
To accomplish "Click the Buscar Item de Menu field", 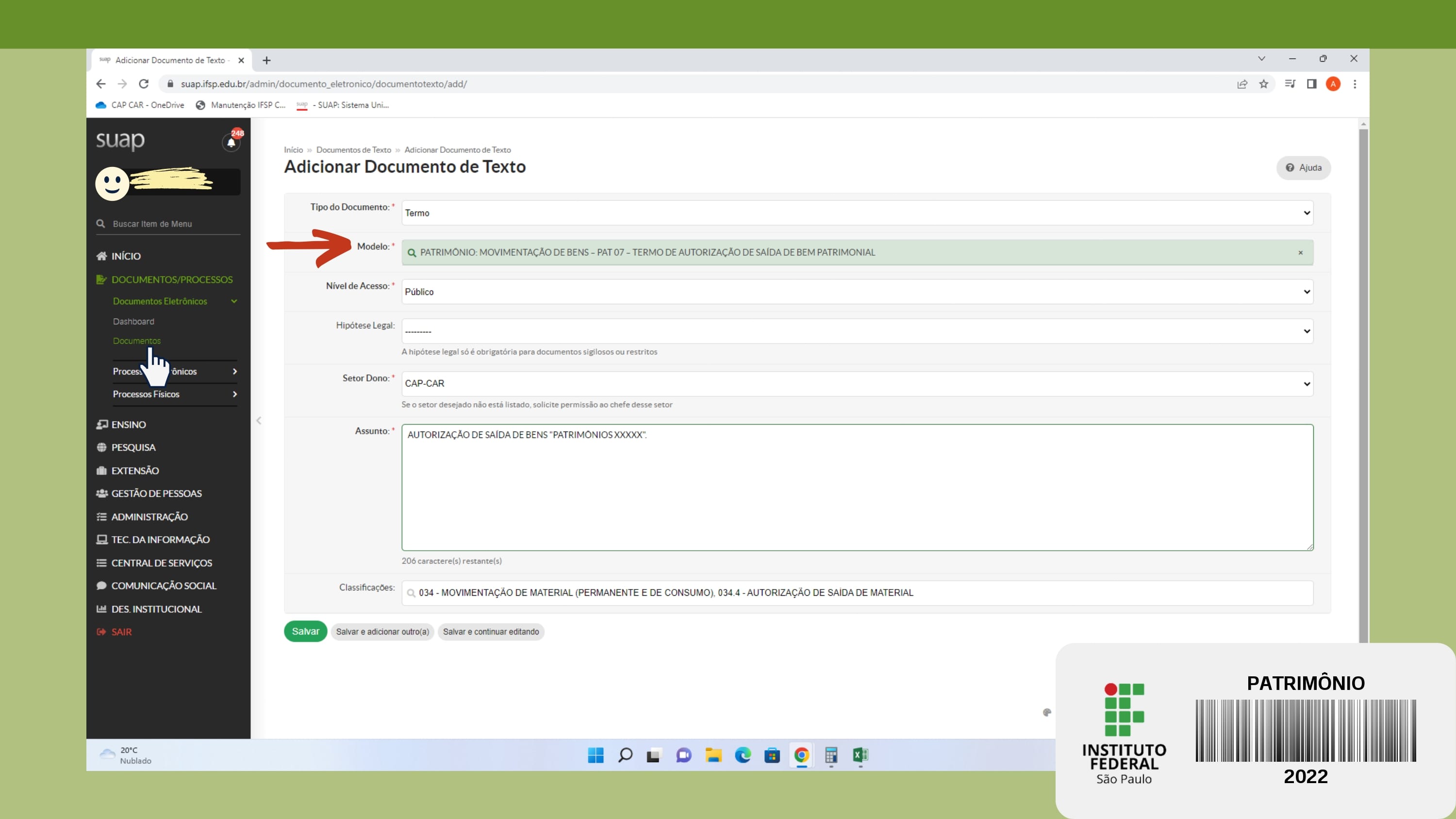I will click(168, 224).
